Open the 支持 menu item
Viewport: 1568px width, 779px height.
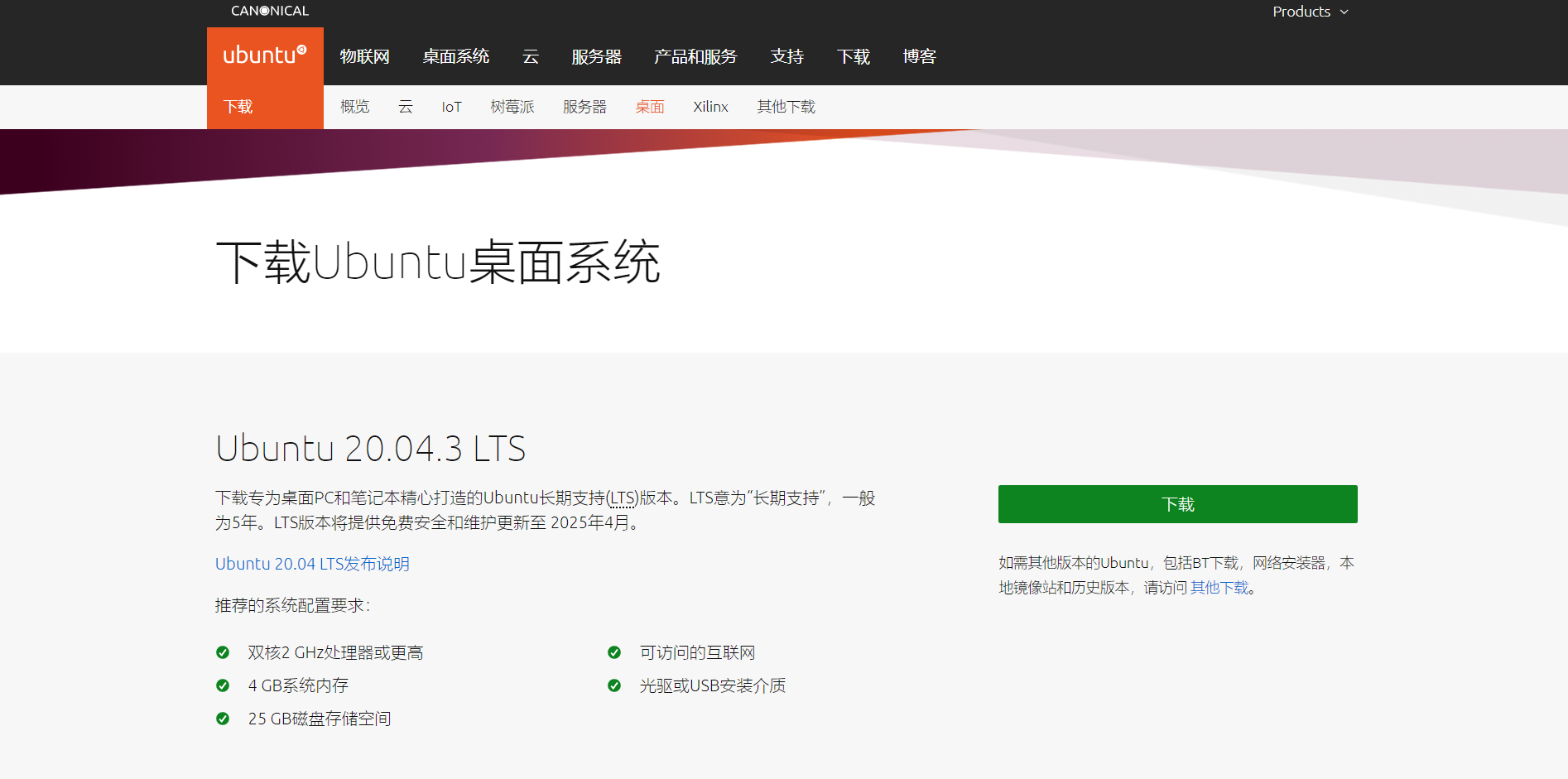786,56
